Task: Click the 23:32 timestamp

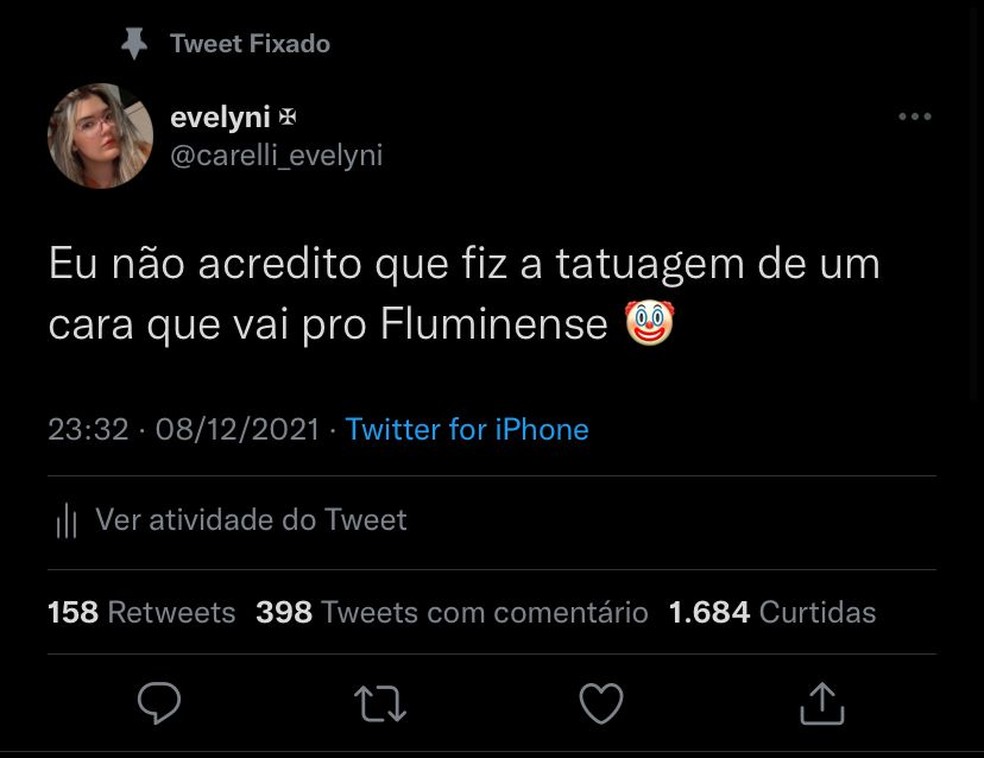Action: [88, 429]
